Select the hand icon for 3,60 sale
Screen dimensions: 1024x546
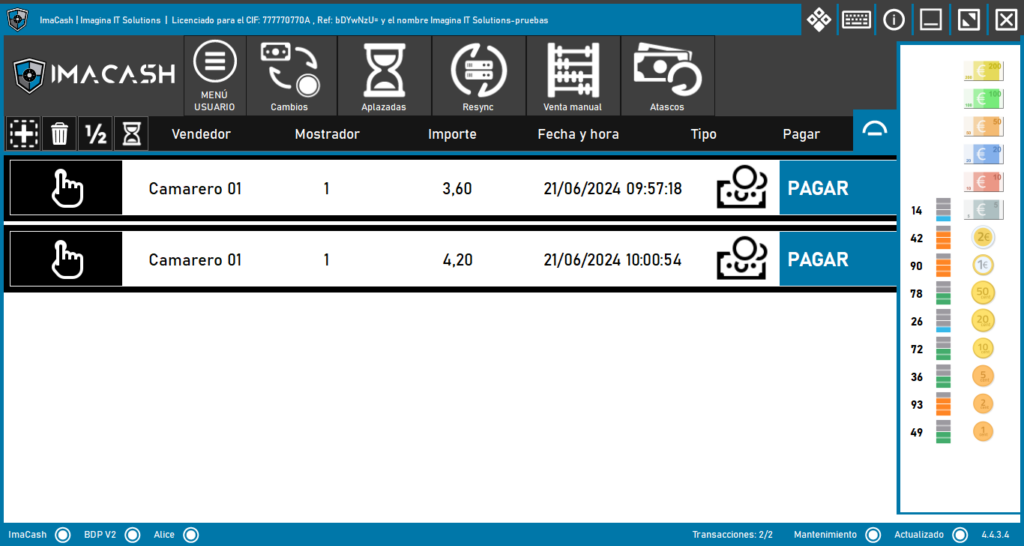click(67, 188)
